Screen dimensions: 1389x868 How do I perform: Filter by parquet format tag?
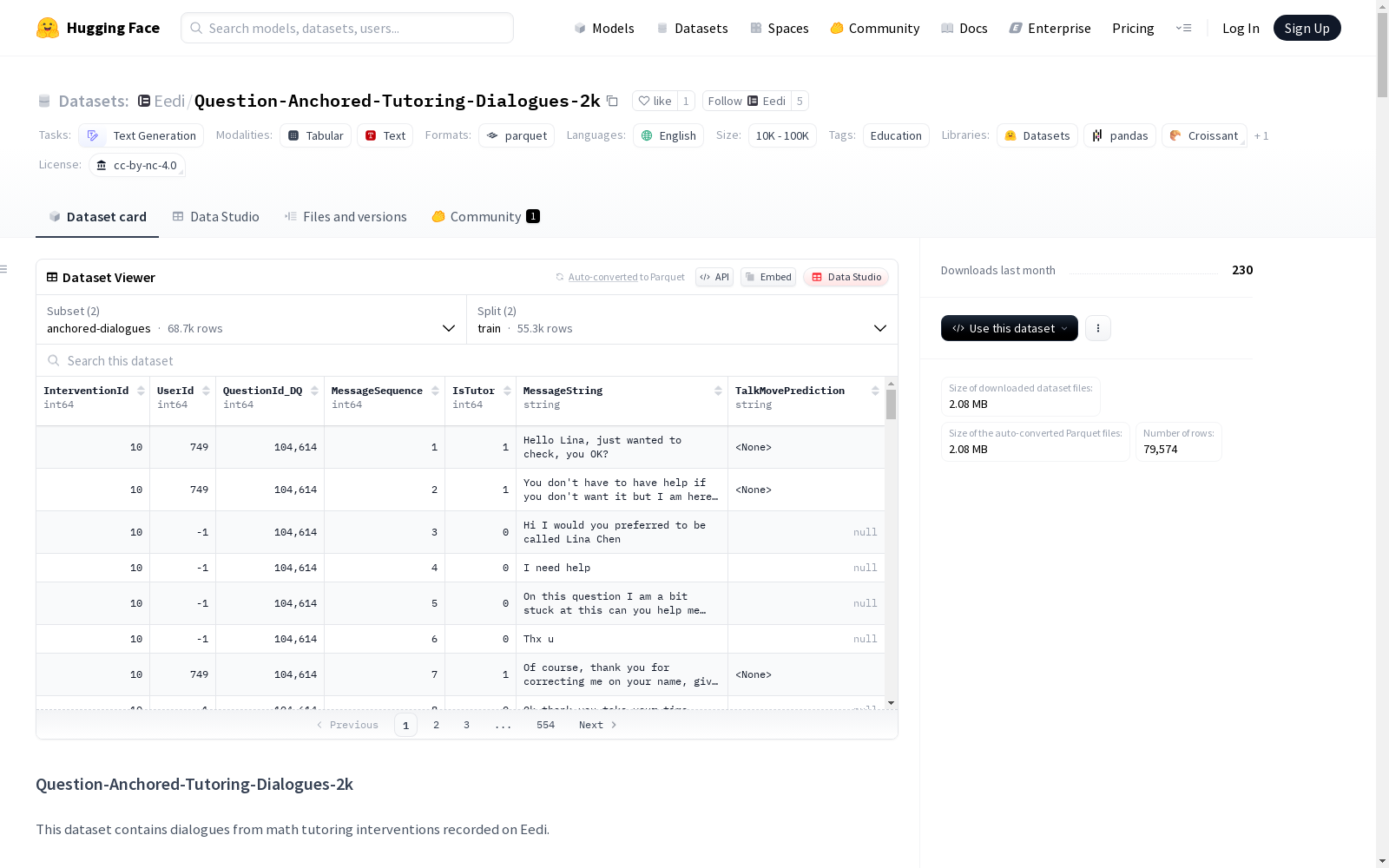[517, 135]
